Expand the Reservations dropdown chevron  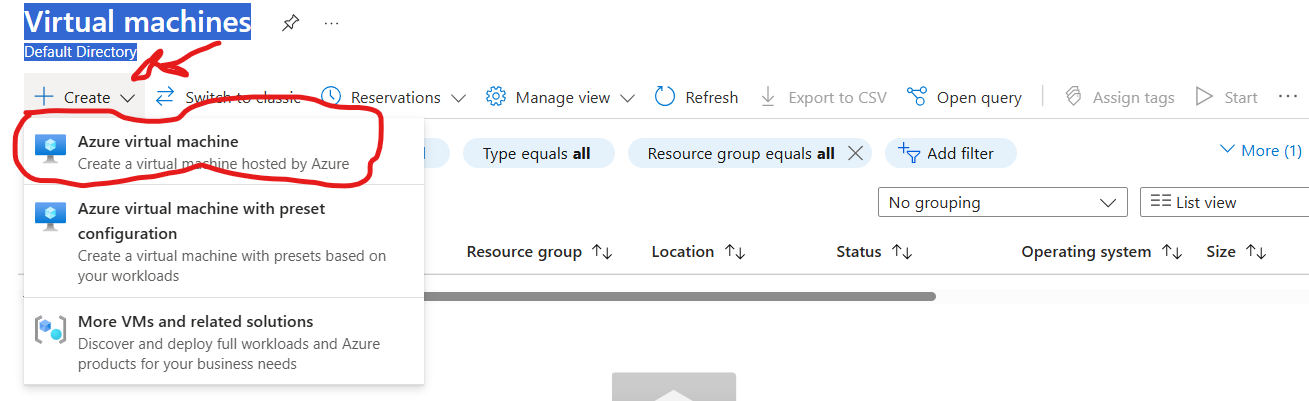click(x=458, y=98)
